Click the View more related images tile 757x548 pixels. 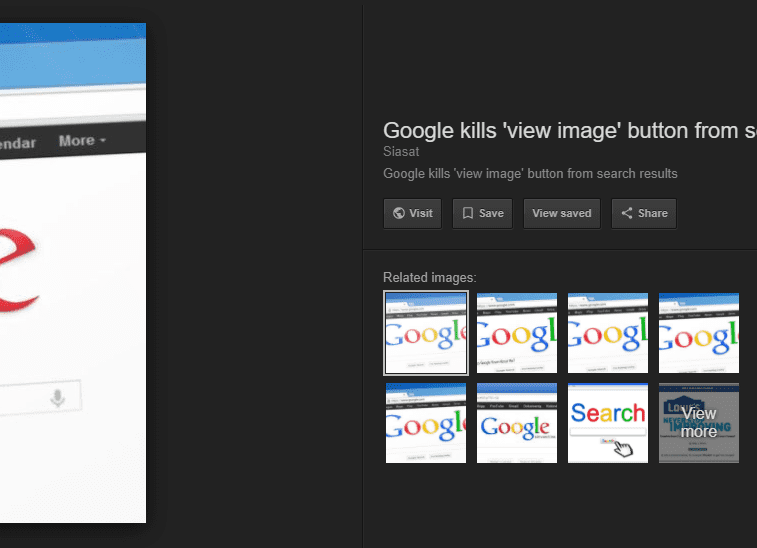click(699, 423)
